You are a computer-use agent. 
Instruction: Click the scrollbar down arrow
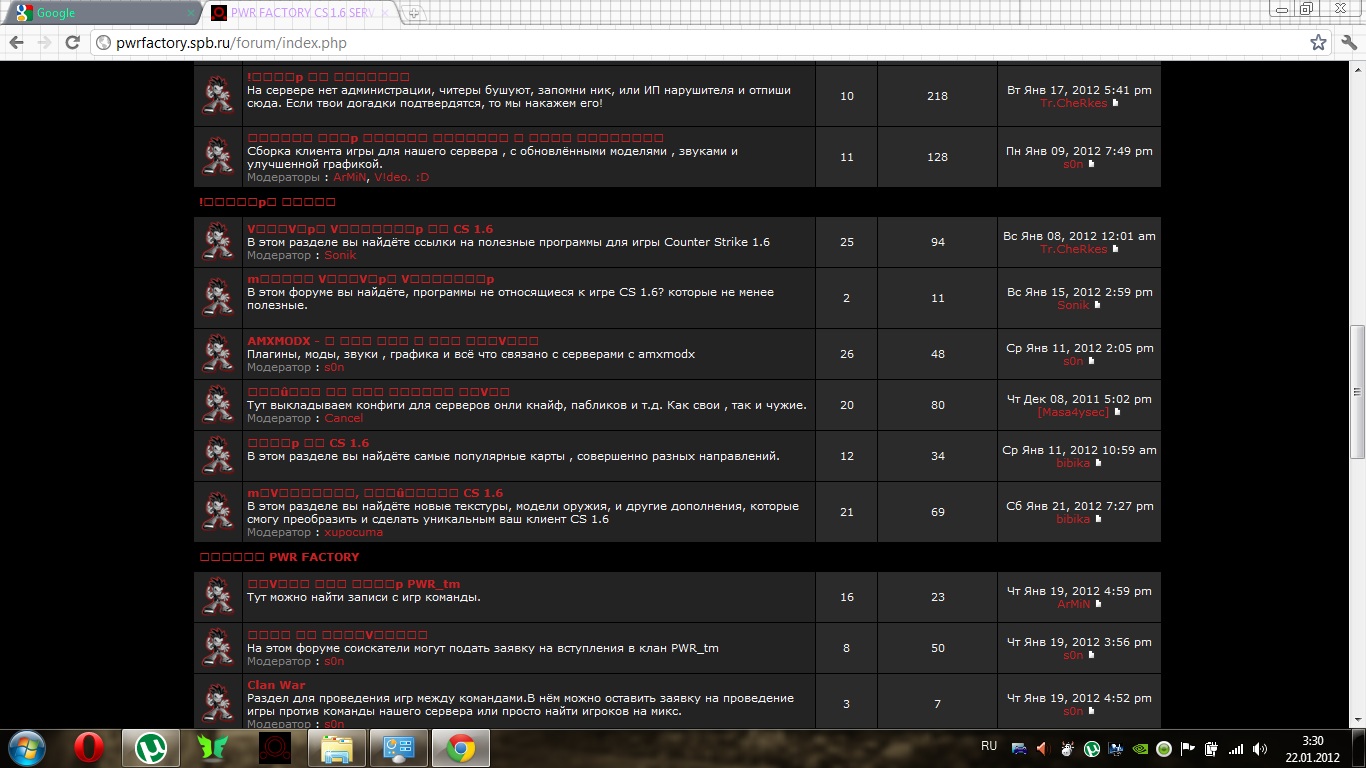(1357, 720)
